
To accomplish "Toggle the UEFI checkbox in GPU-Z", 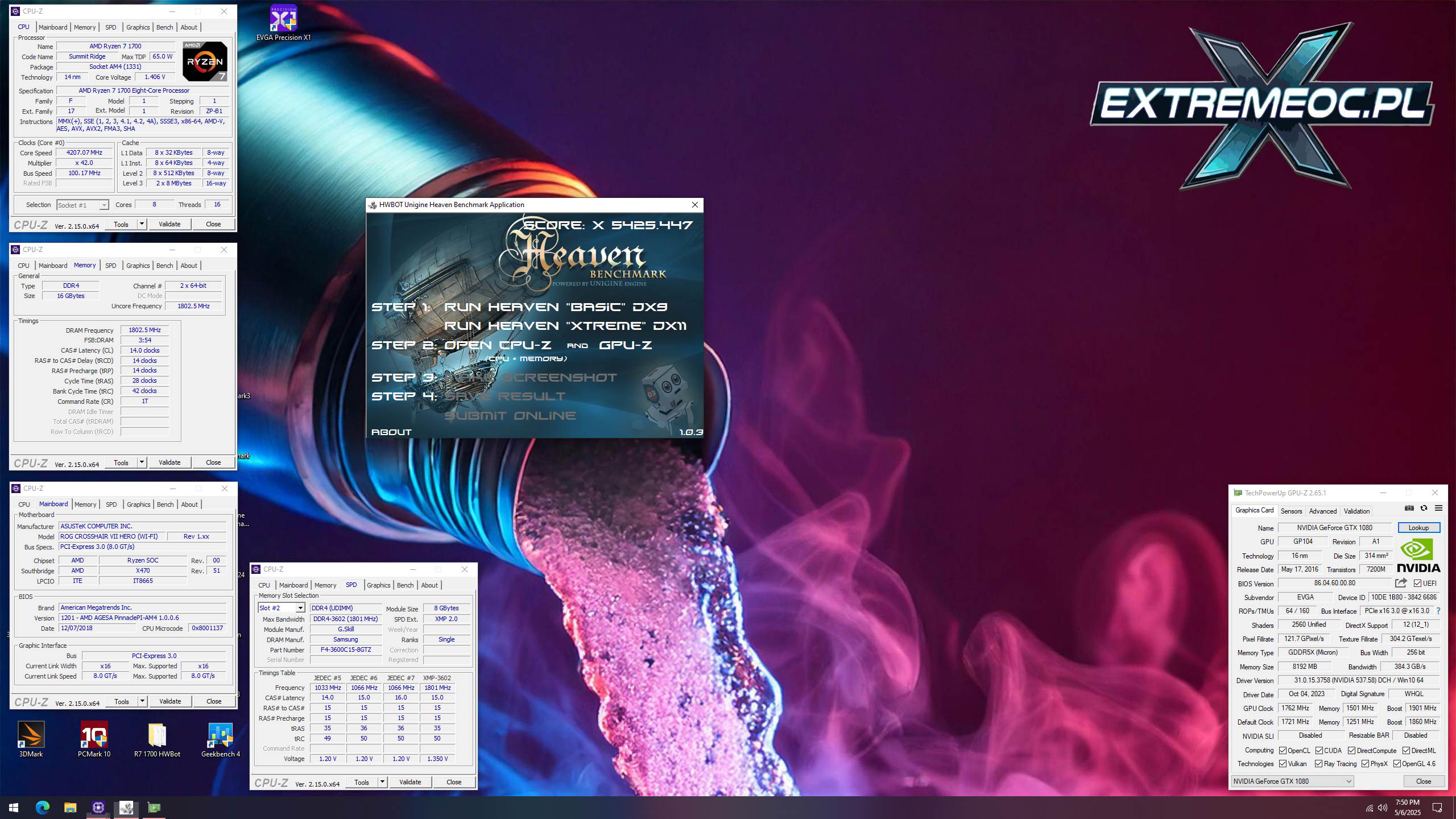I will (x=1418, y=583).
